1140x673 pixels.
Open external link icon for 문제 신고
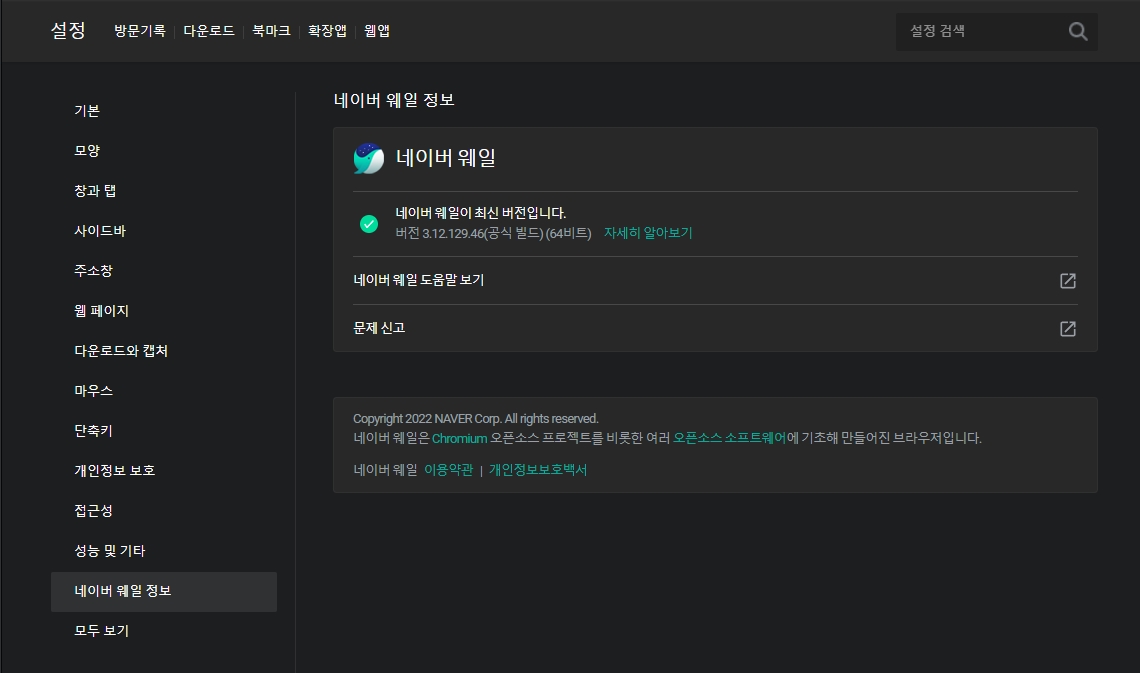1067,329
